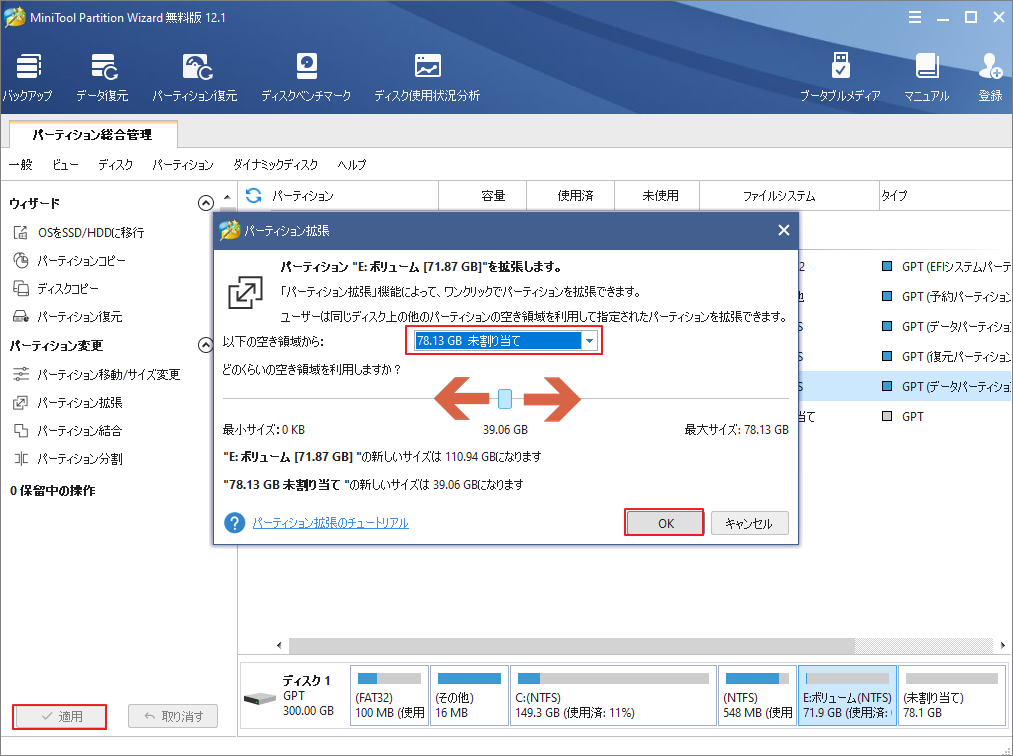
Task: Sort by 使用済 column header
Action: pyautogui.click(x=570, y=196)
